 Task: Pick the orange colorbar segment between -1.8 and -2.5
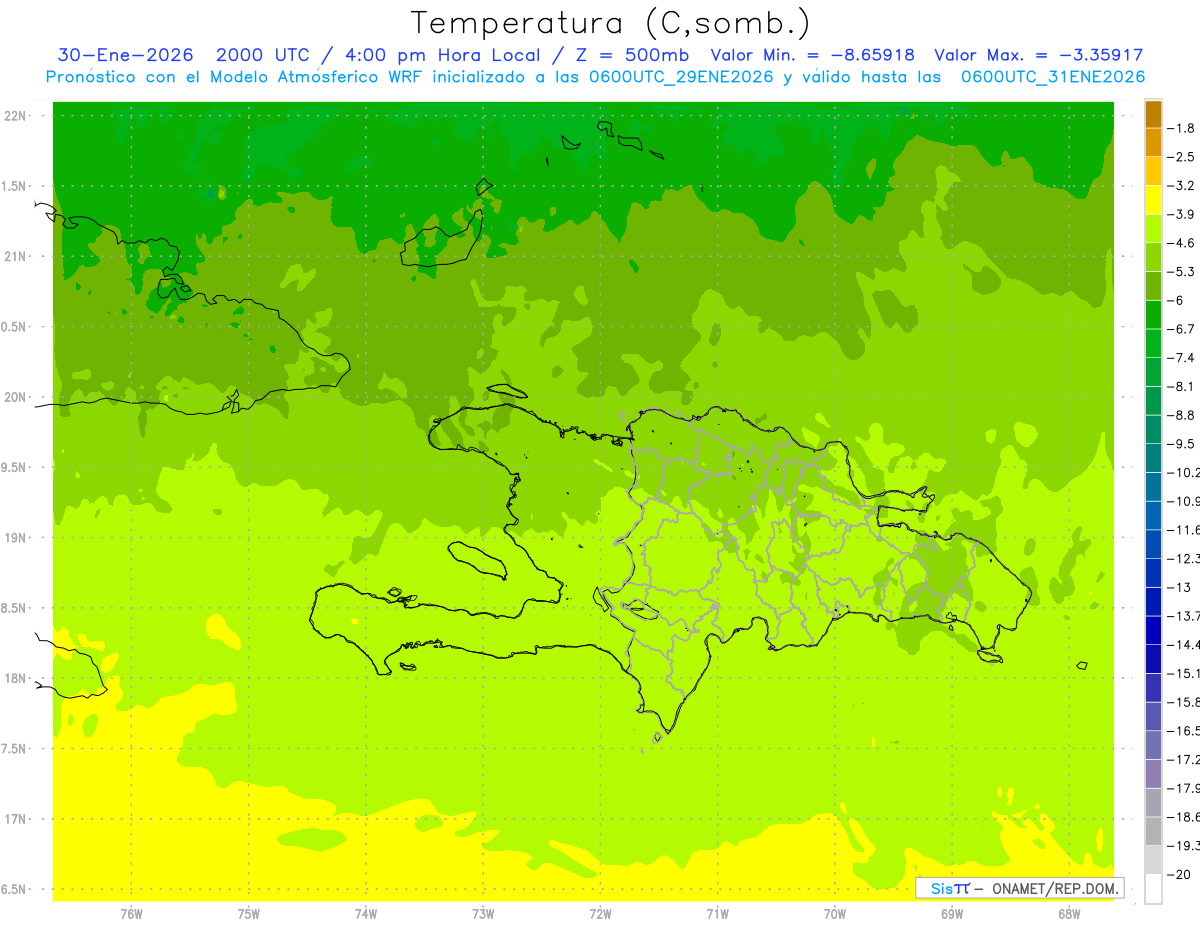[1153, 143]
